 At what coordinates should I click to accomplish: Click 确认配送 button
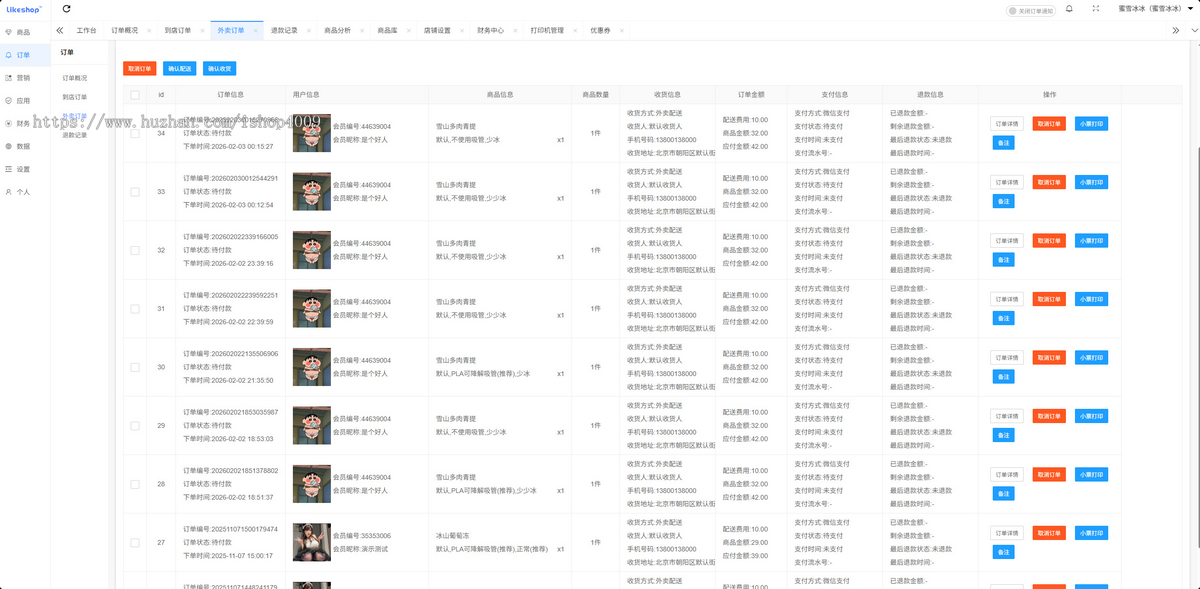coord(180,69)
